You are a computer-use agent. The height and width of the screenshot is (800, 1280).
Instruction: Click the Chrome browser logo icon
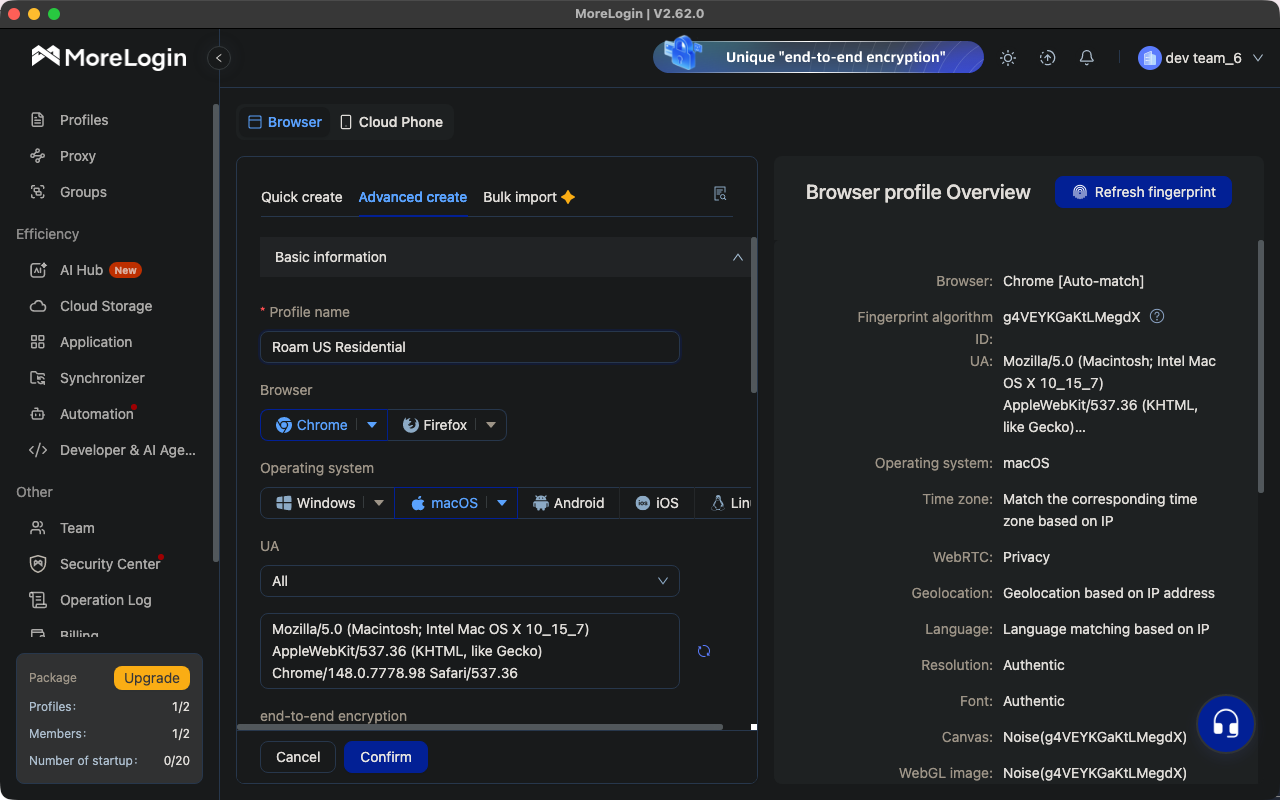click(284, 425)
